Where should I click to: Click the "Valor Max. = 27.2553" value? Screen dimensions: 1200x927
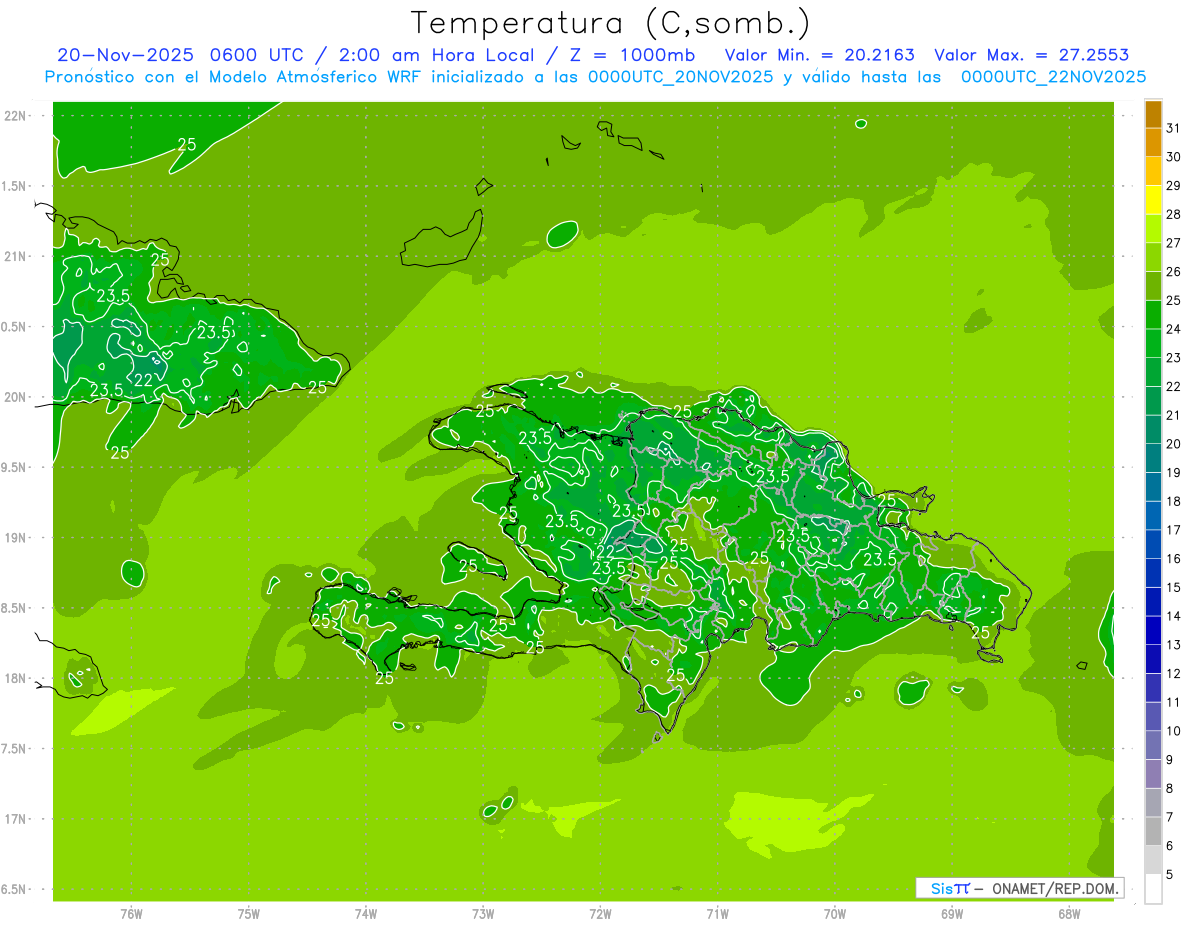1032,54
